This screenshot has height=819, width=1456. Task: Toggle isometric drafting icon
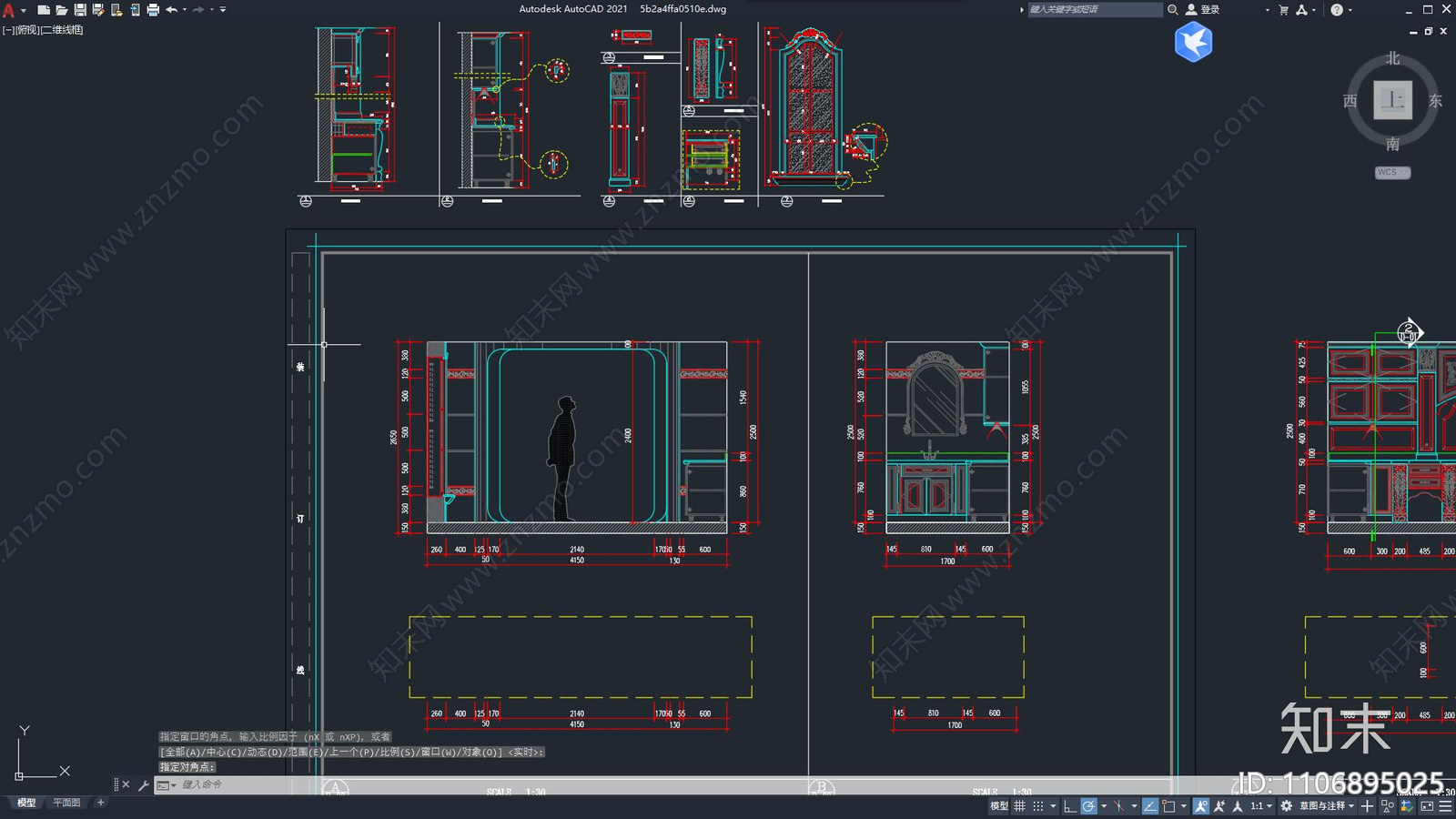[x=1118, y=806]
